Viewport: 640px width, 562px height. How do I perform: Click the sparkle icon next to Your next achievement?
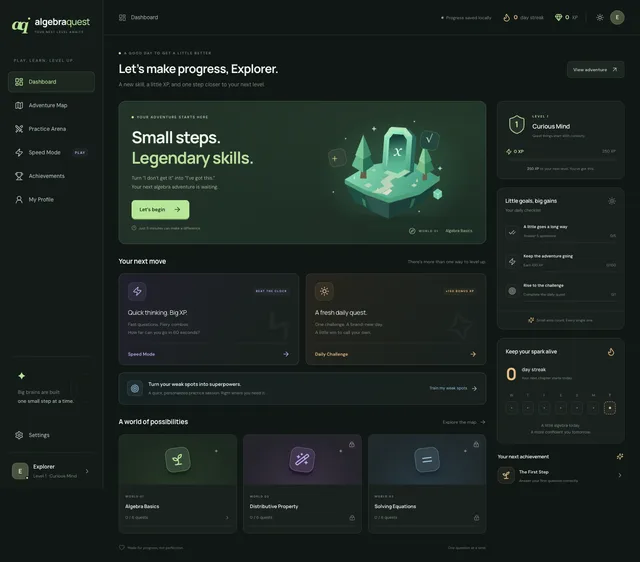pos(620,456)
